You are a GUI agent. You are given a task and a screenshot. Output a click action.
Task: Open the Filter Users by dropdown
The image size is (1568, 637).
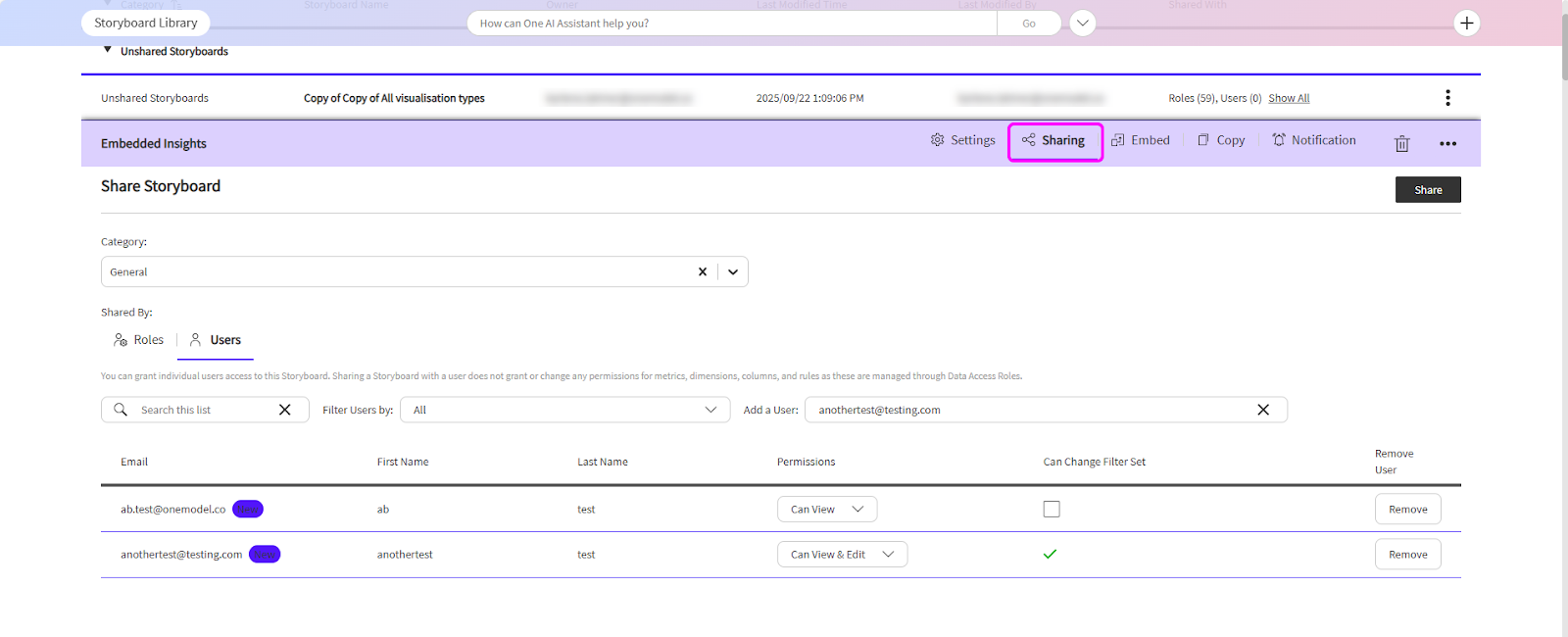pyautogui.click(x=564, y=410)
